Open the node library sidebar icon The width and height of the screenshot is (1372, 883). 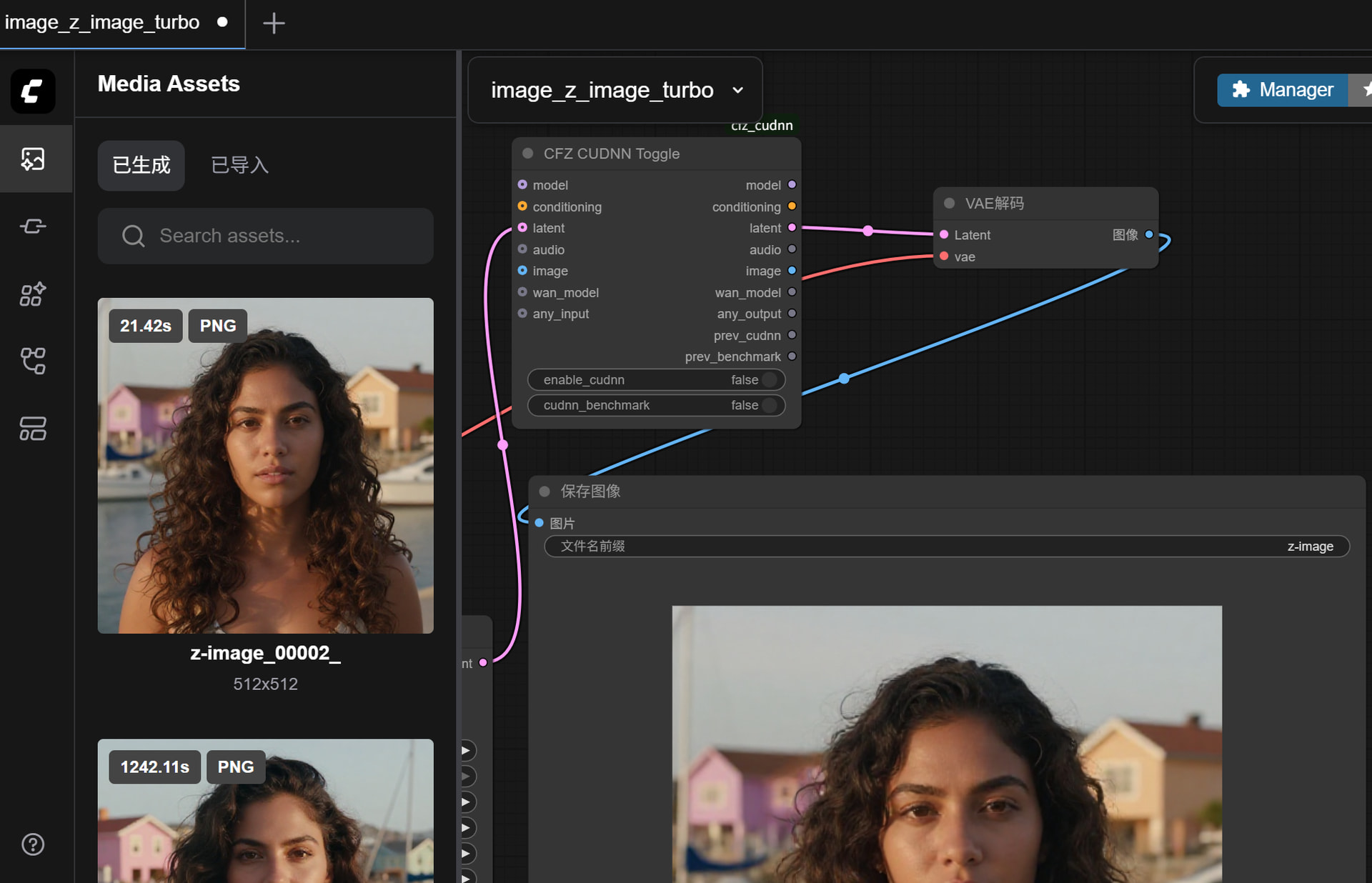click(33, 294)
